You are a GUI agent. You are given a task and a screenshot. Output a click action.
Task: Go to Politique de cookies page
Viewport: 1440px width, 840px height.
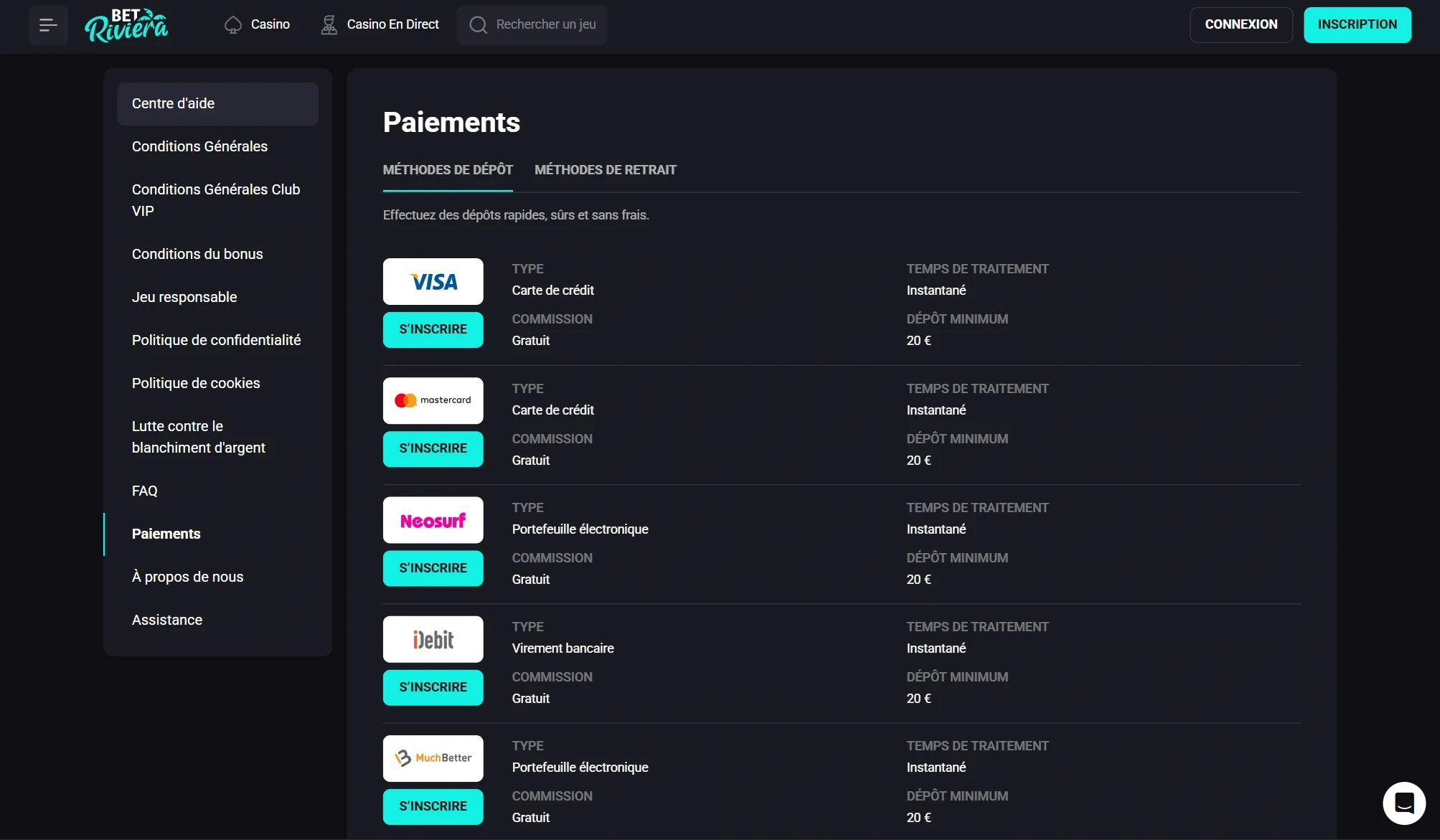(x=196, y=383)
